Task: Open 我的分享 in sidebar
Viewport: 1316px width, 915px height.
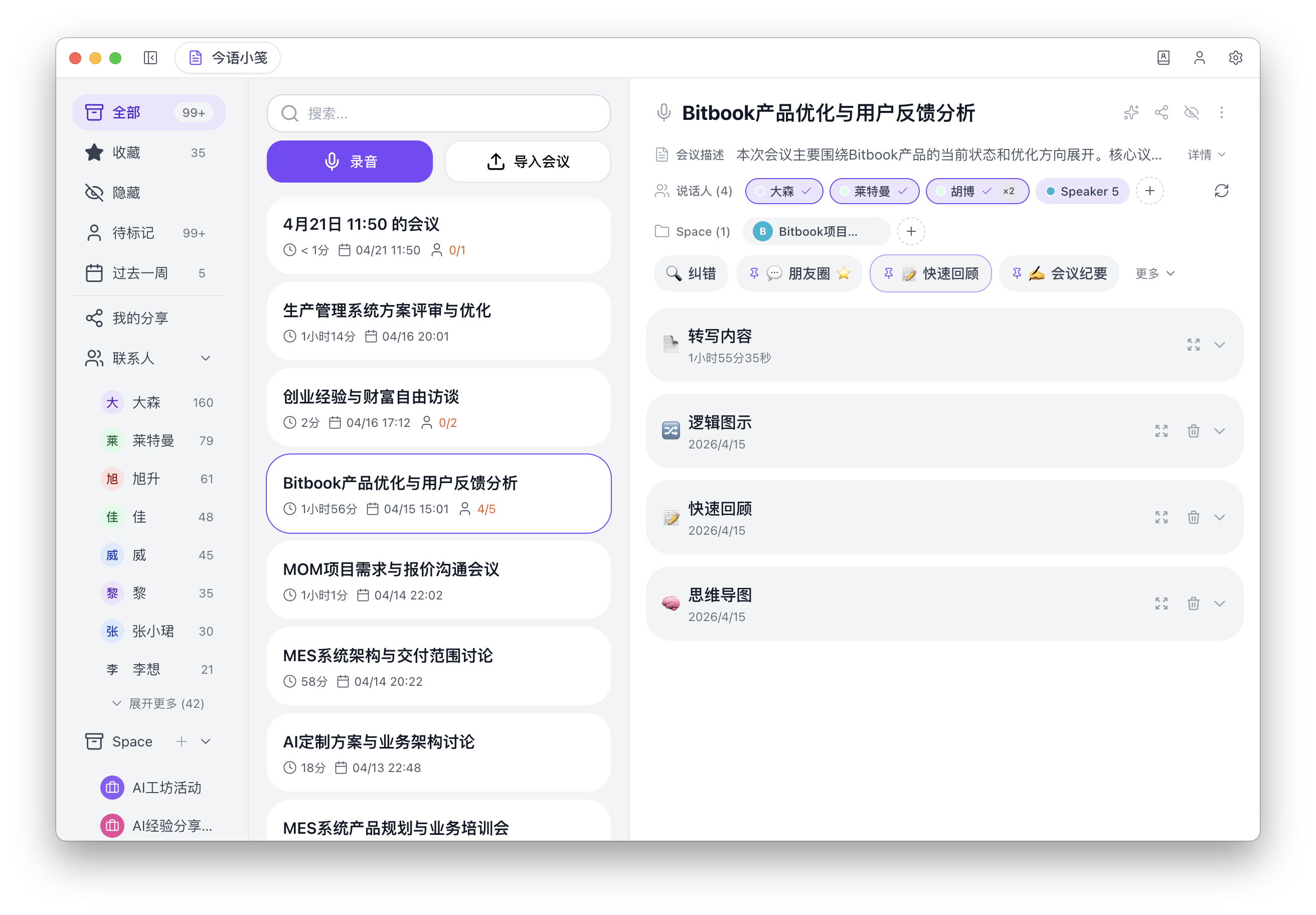Action: (149, 318)
